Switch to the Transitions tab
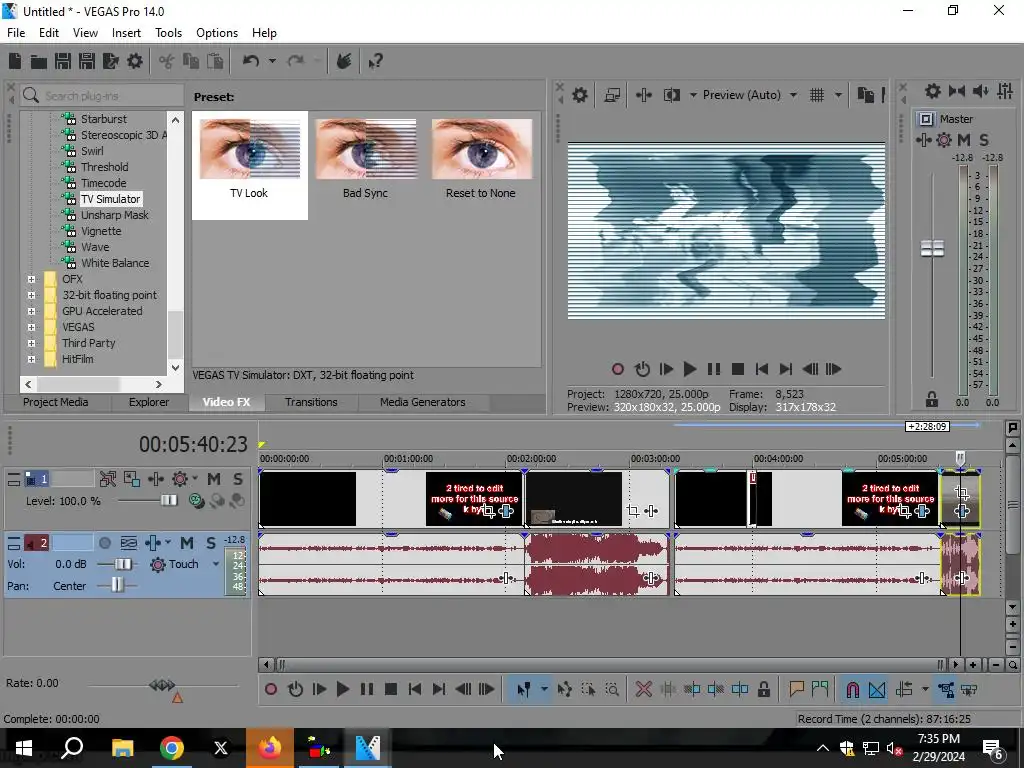This screenshot has height=768, width=1024. tap(311, 402)
